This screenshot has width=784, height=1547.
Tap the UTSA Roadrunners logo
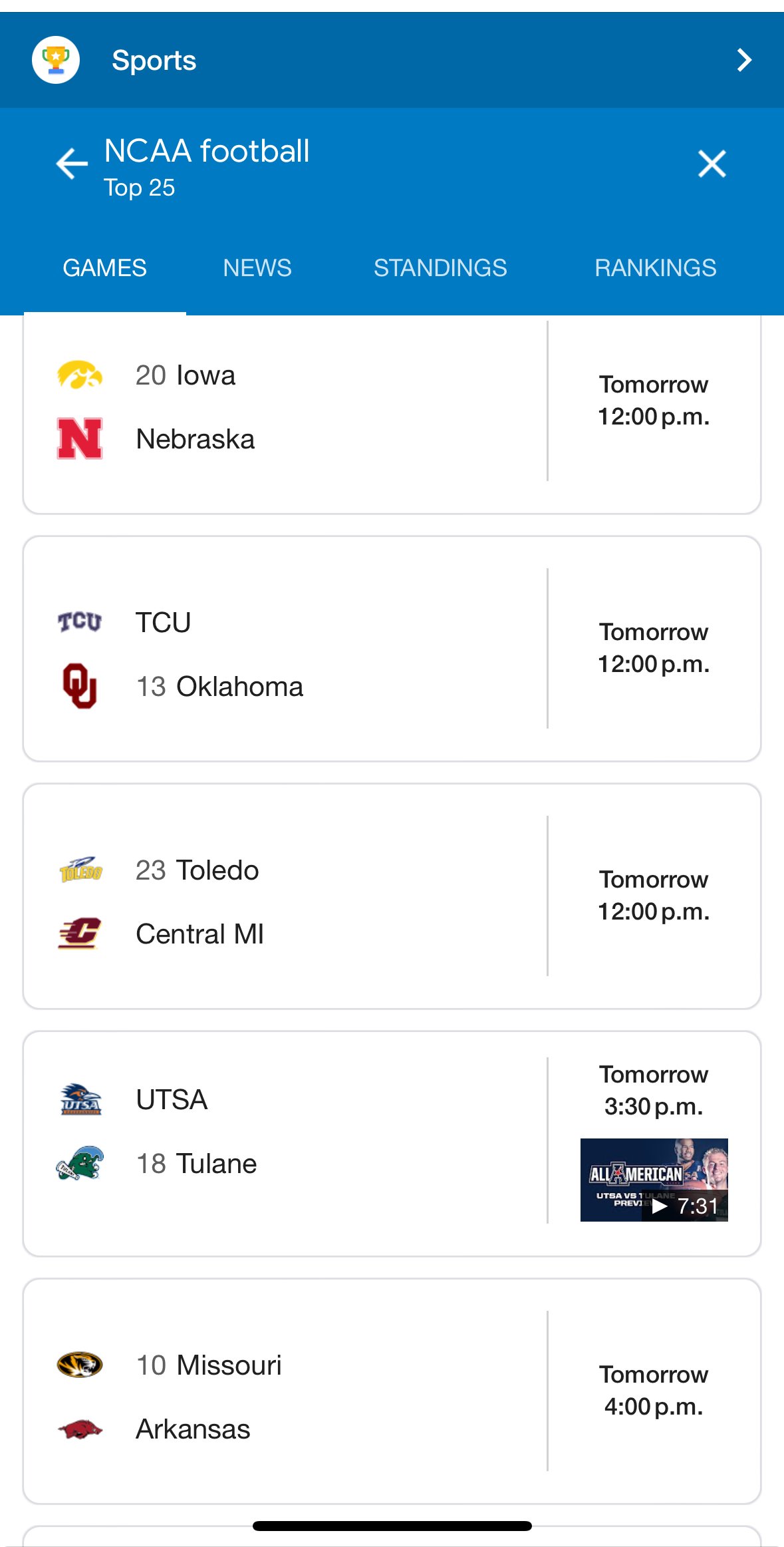80,1099
